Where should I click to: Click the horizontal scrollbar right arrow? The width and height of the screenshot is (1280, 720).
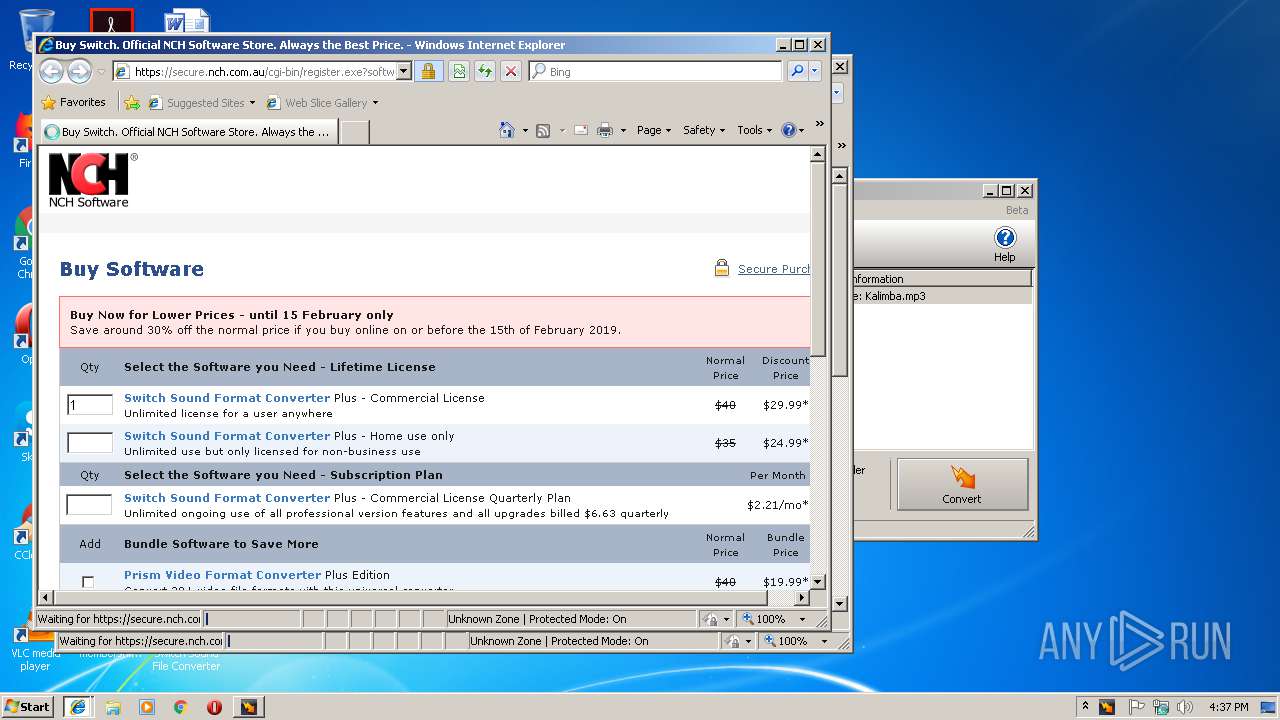click(801, 597)
